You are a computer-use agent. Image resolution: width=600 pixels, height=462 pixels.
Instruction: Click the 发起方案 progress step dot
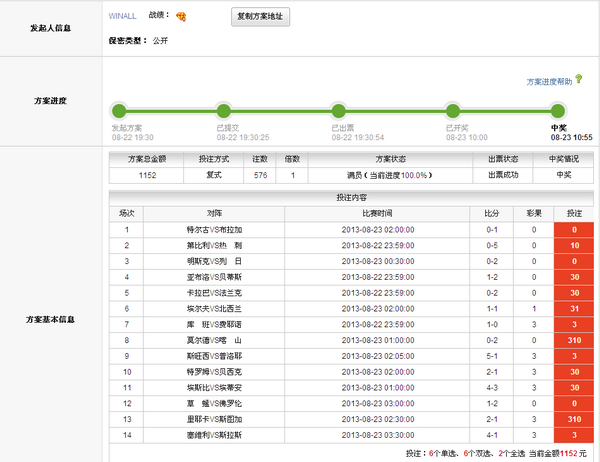pyautogui.click(x=119, y=111)
